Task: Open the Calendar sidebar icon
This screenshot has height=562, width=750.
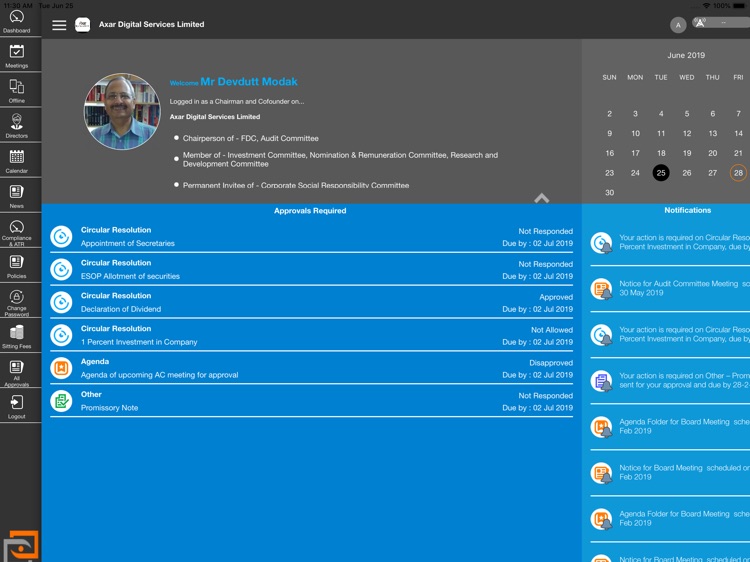Action: click(x=17, y=161)
